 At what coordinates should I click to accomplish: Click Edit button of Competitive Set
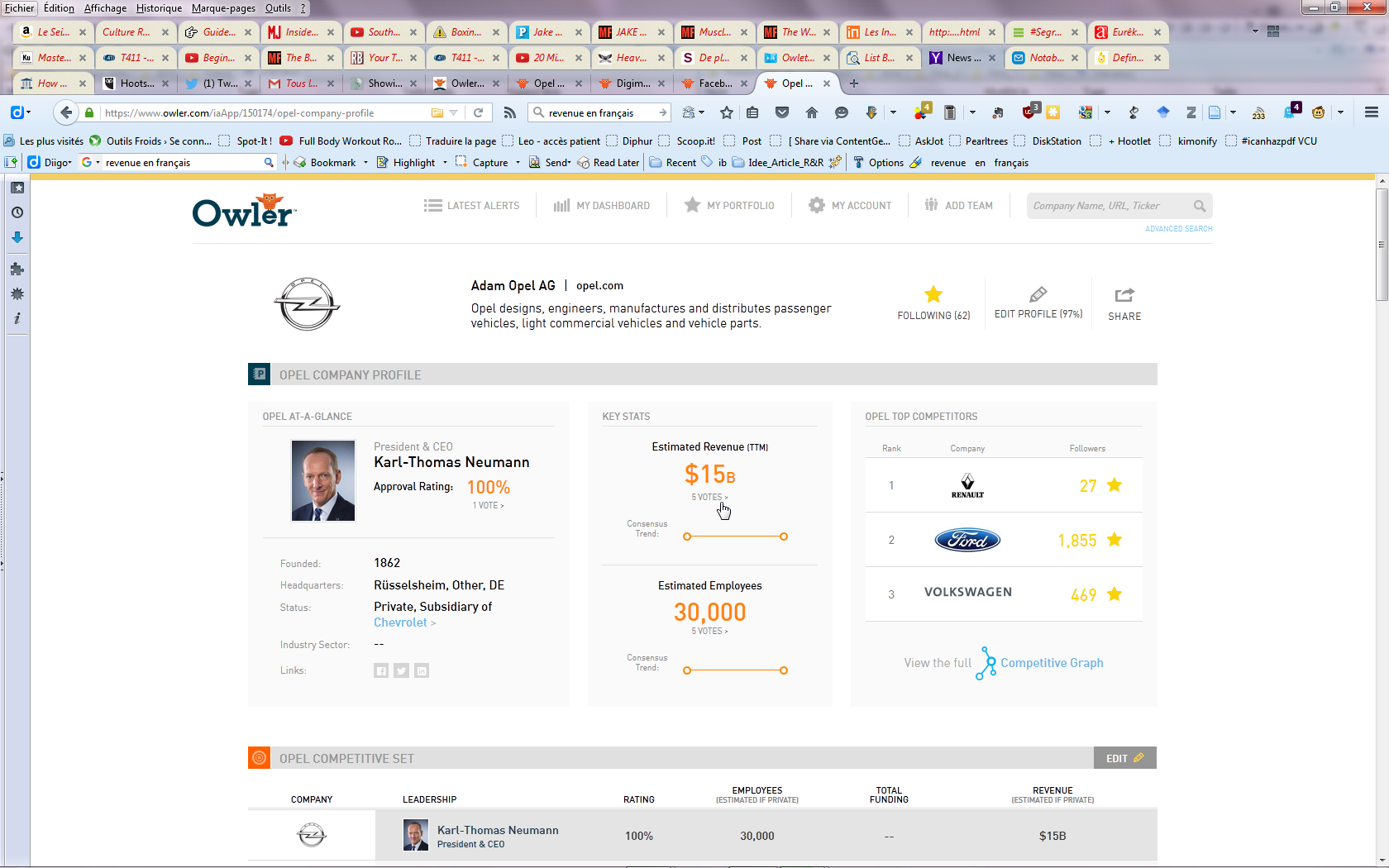coord(1124,758)
